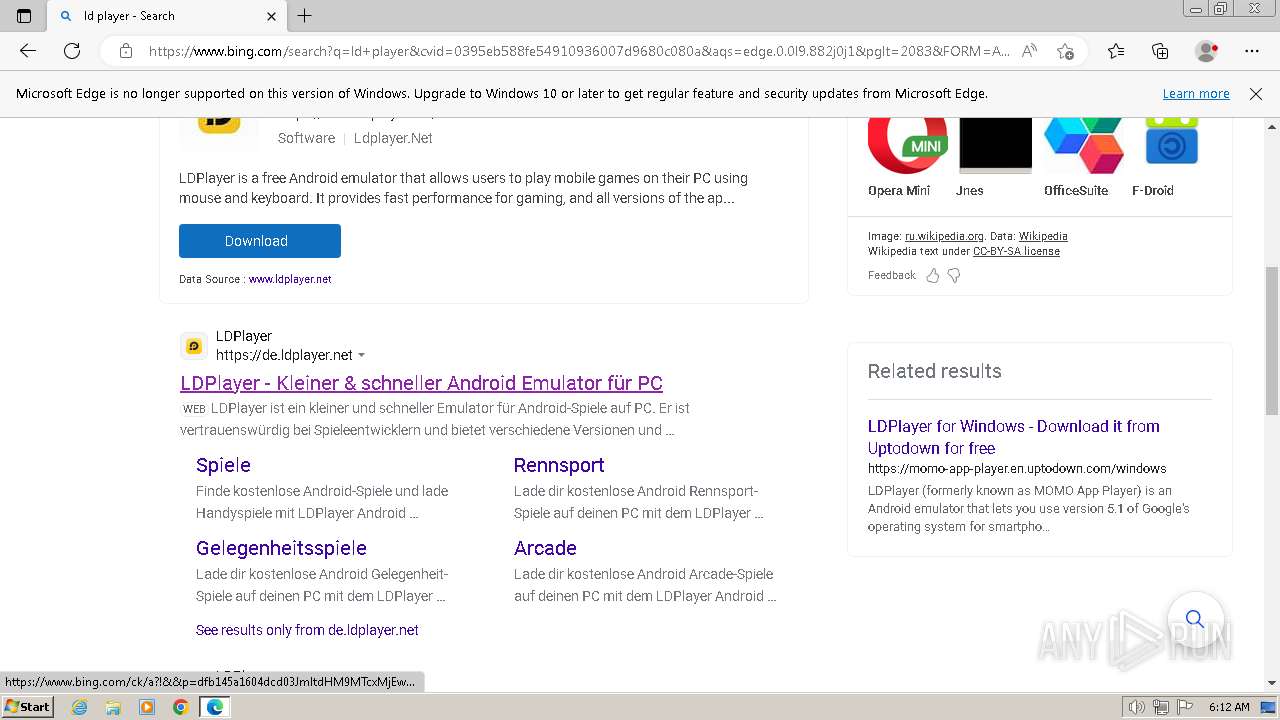The width and height of the screenshot is (1280, 720).
Task: Open LDPlayer Kleiner & schneller Emulator result
Action: pos(421,383)
